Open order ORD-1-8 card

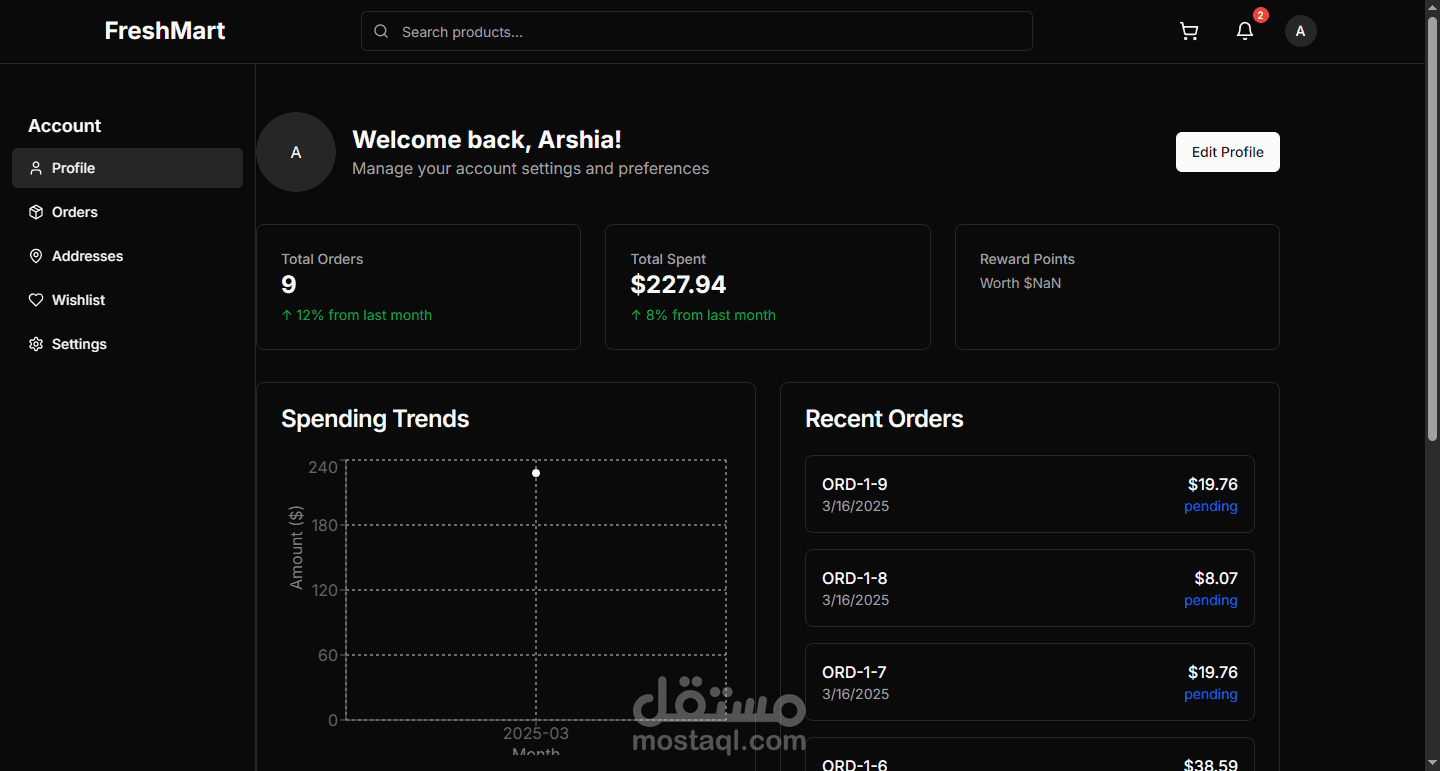[1030, 588]
